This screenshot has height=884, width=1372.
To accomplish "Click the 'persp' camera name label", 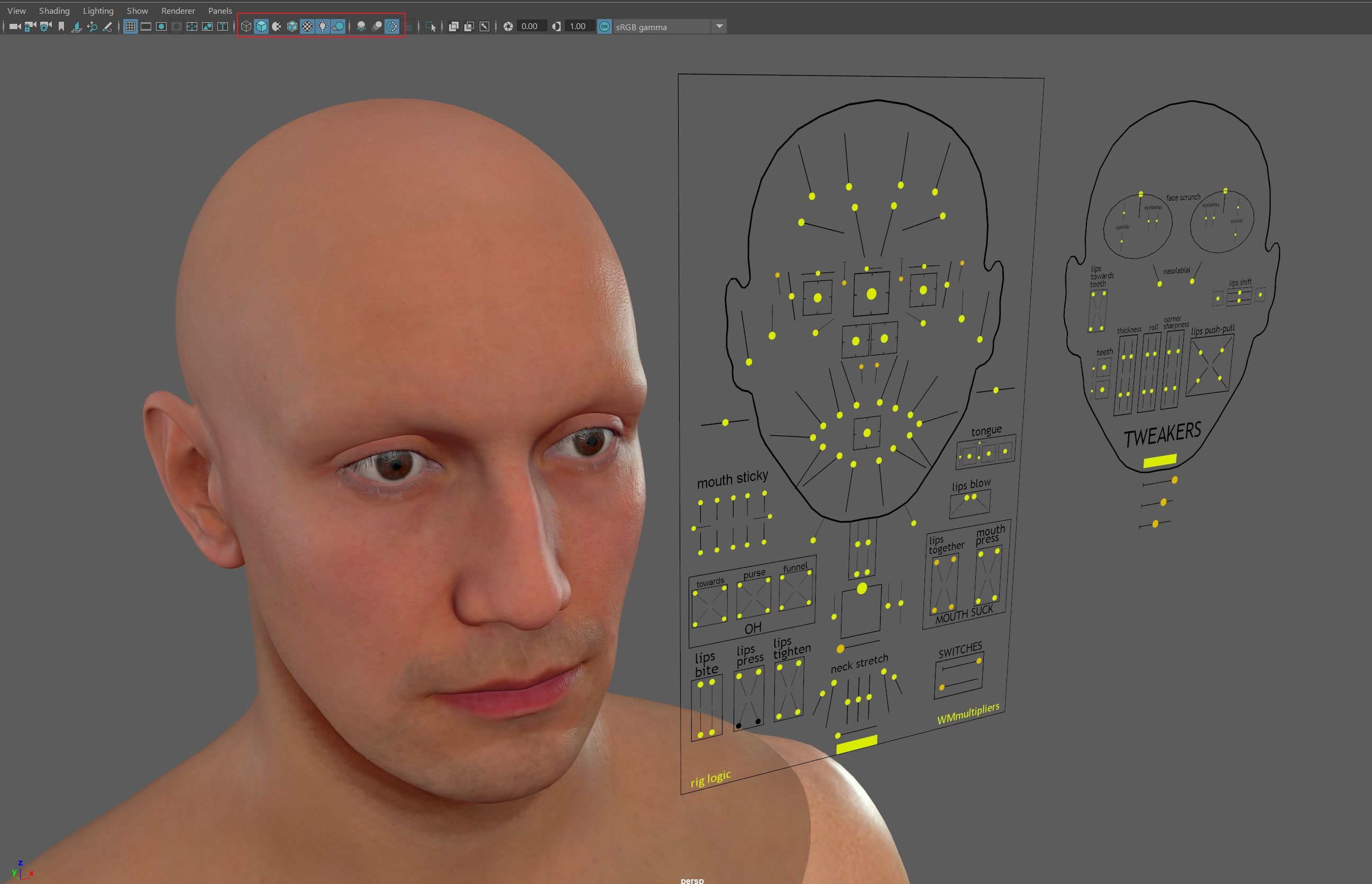I will pyautogui.click(x=692, y=880).
